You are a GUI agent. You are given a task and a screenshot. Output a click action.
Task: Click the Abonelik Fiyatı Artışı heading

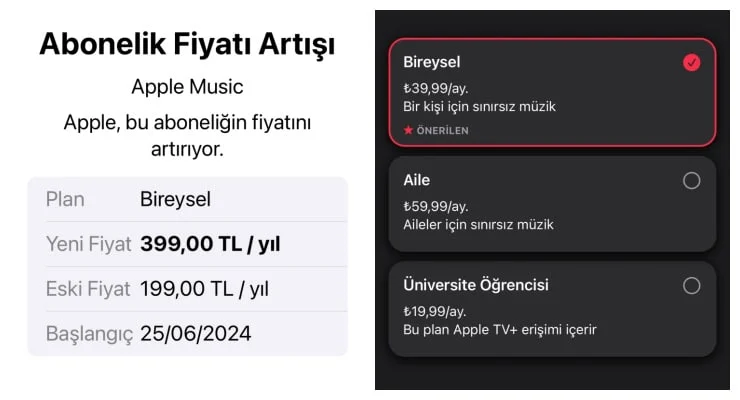point(187,44)
